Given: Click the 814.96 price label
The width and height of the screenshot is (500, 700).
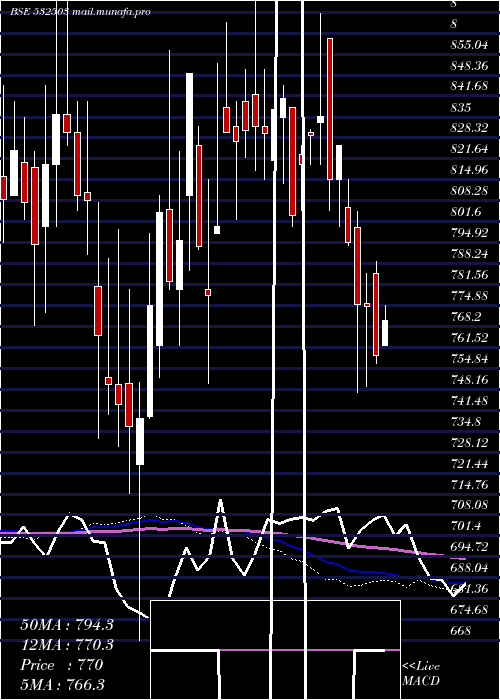Looking at the screenshot, I should (471, 170).
